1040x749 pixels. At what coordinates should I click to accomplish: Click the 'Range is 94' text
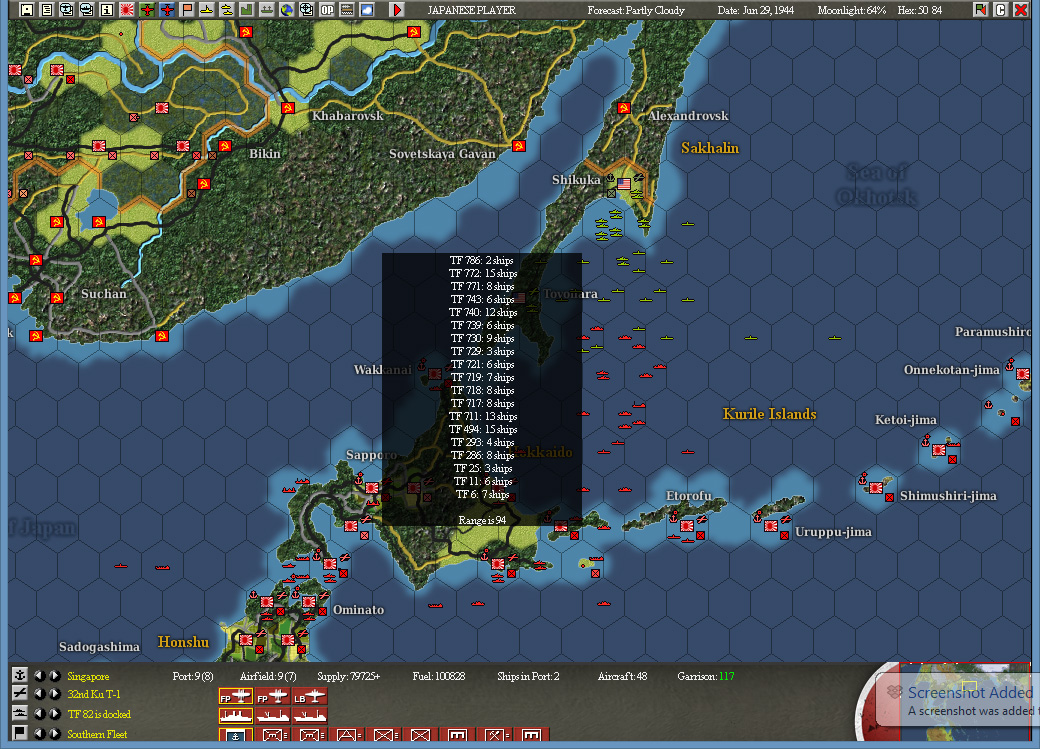(x=482, y=520)
